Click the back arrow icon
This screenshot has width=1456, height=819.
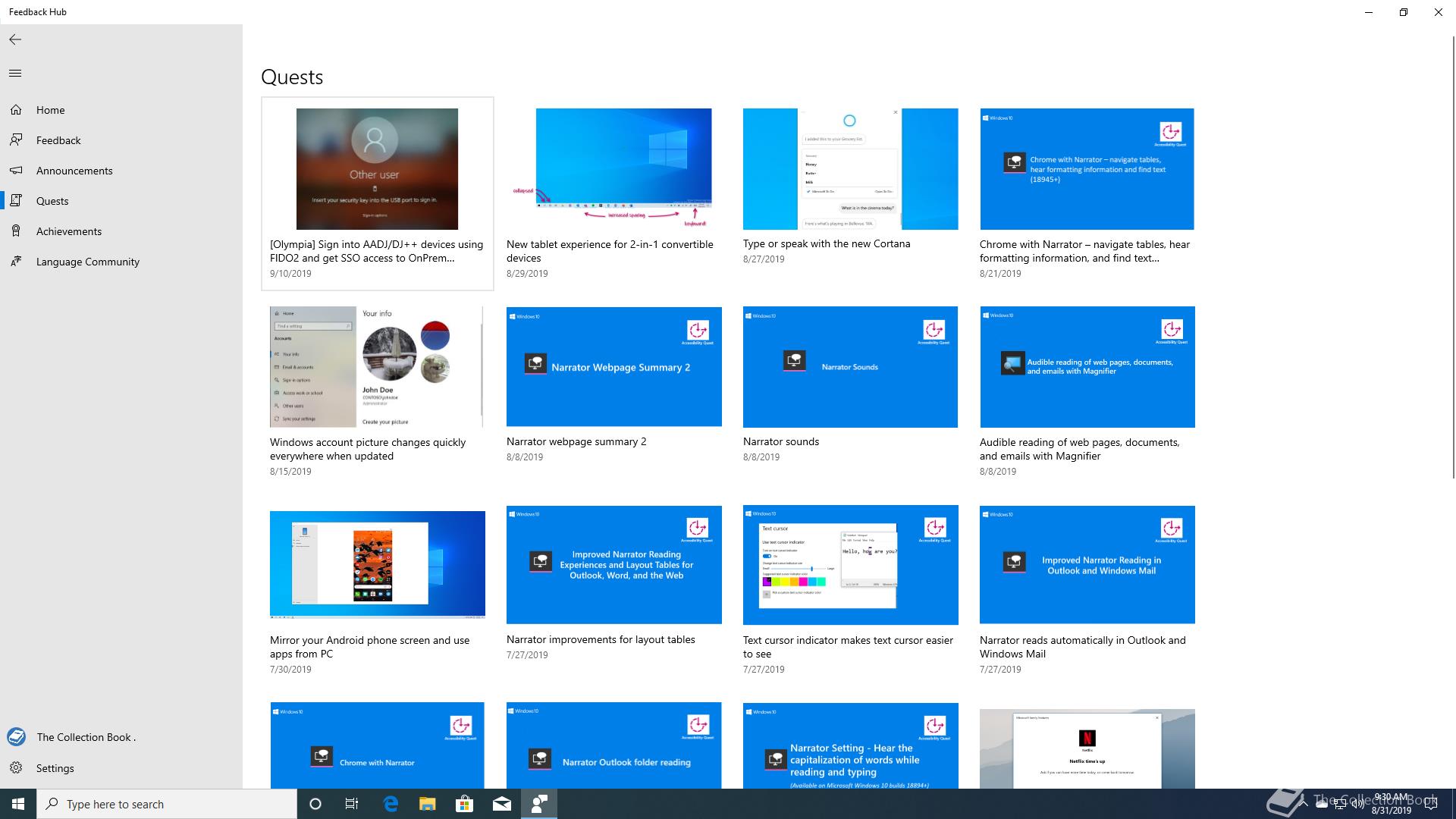tap(15, 39)
